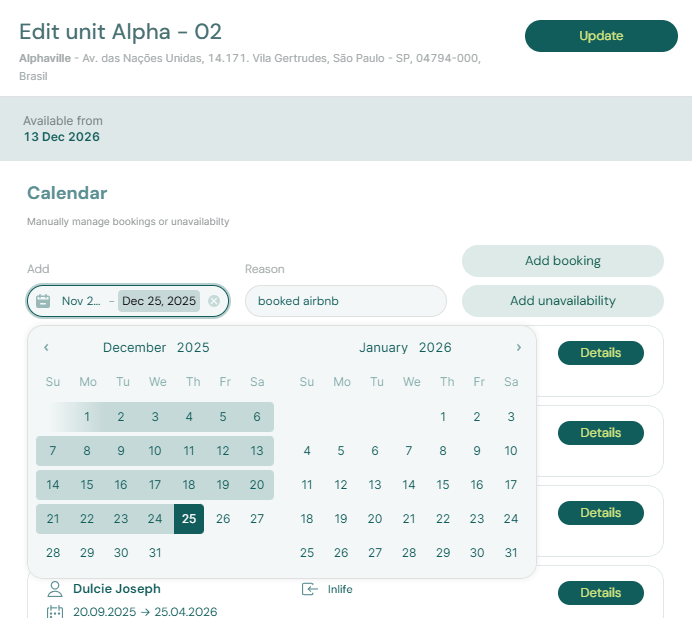Select December 31 in the calendar
The width and height of the screenshot is (692, 618).
click(155, 553)
